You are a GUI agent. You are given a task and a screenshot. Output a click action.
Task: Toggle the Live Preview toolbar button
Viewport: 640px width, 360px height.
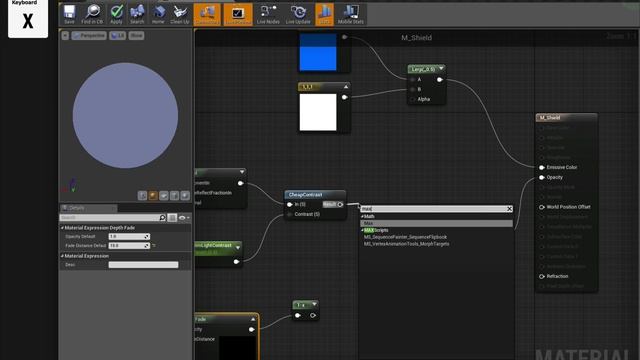click(x=238, y=14)
